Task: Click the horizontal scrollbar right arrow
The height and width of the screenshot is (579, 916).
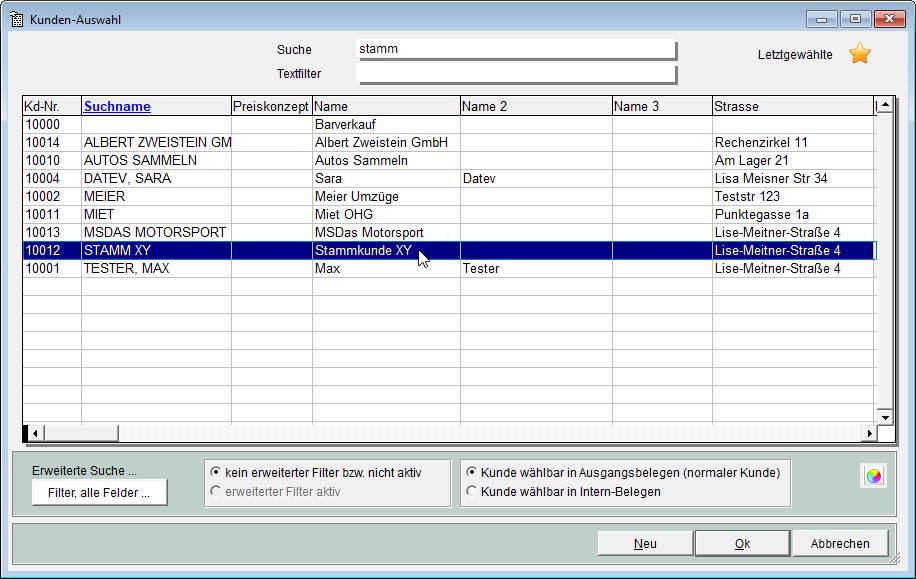Action: tap(869, 434)
